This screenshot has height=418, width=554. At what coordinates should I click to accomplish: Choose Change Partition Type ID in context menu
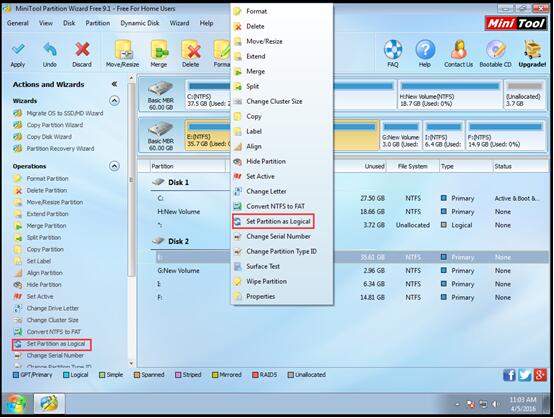click(x=282, y=252)
